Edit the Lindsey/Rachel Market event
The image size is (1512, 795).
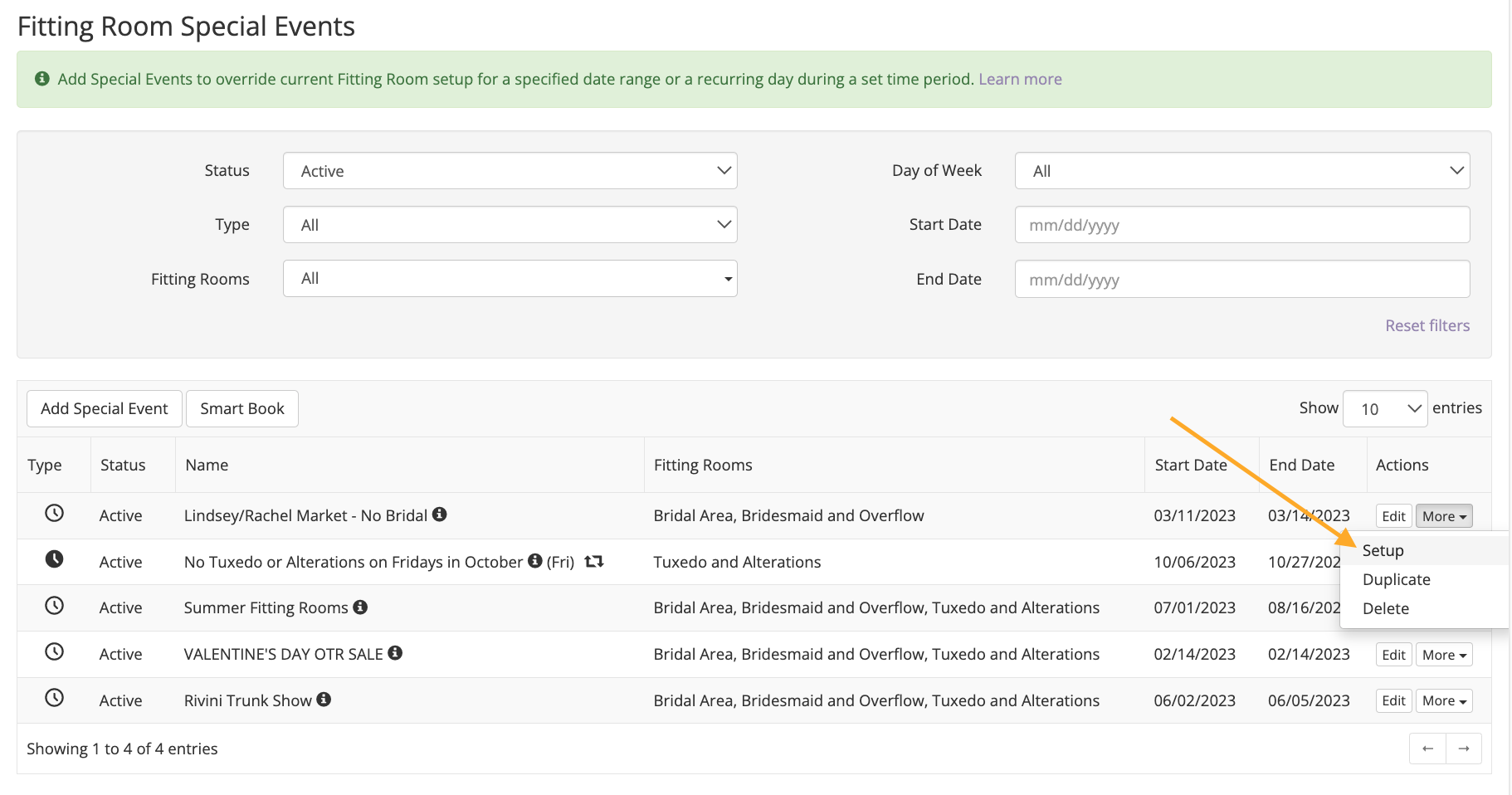(1393, 516)
